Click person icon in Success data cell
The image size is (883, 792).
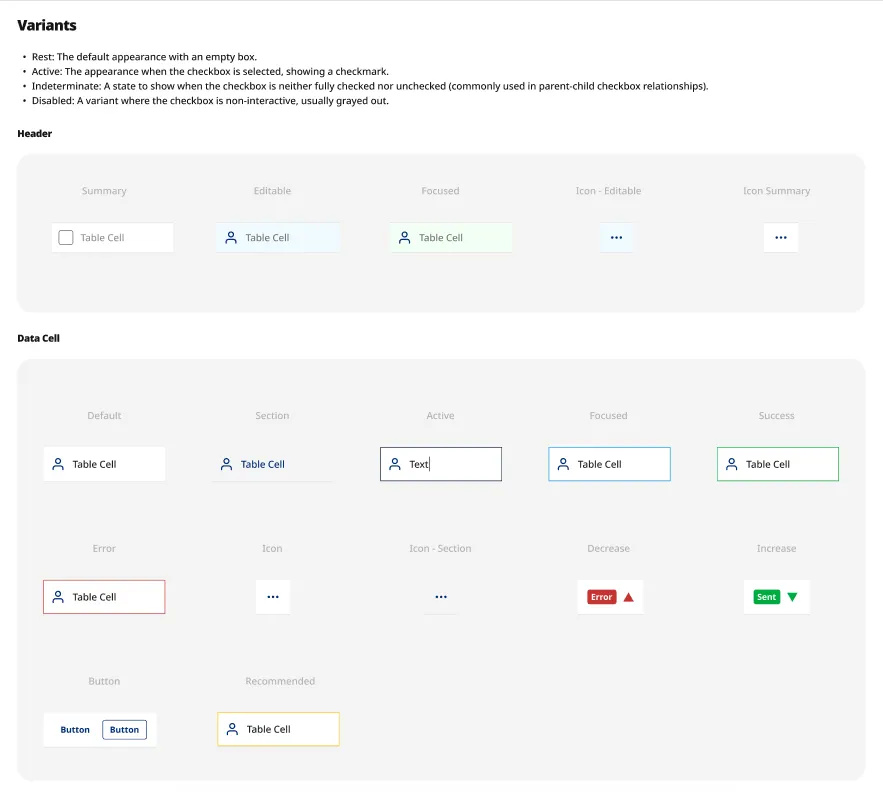pos(732,464)
